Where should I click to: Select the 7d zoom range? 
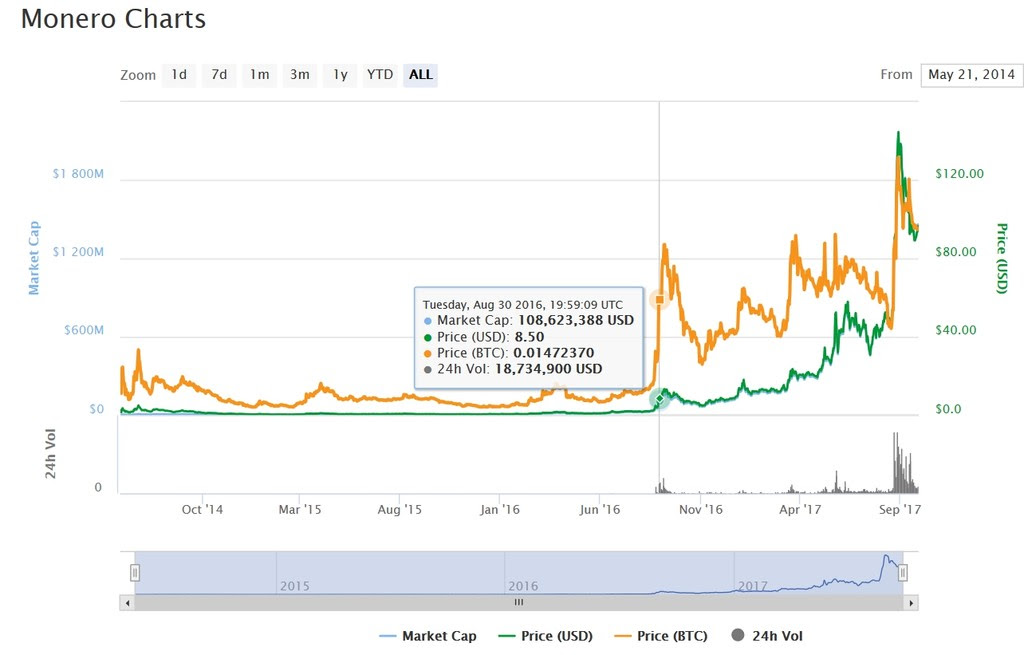(219, 75)
